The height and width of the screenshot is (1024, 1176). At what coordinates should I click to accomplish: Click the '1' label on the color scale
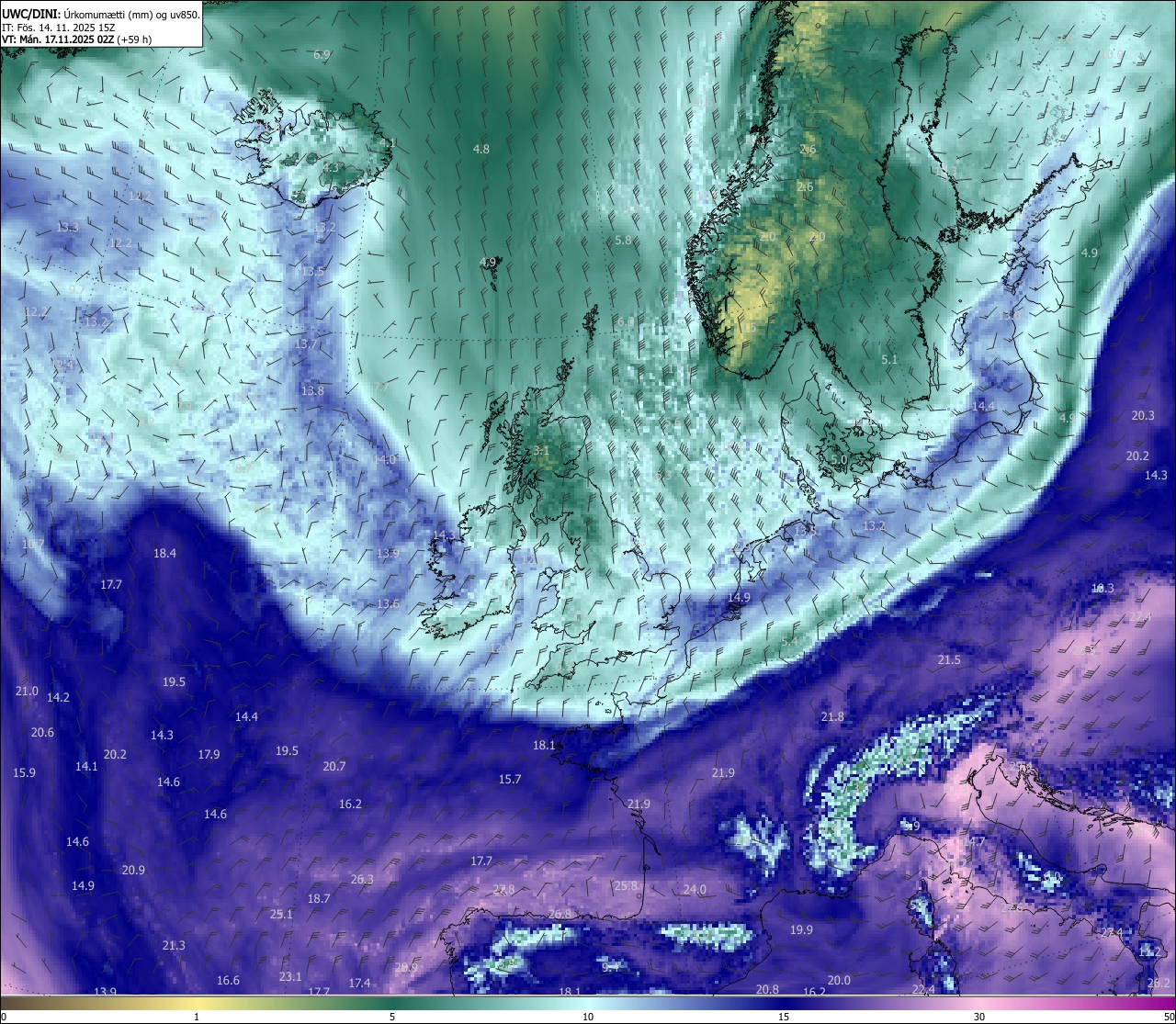(197, 1017)
